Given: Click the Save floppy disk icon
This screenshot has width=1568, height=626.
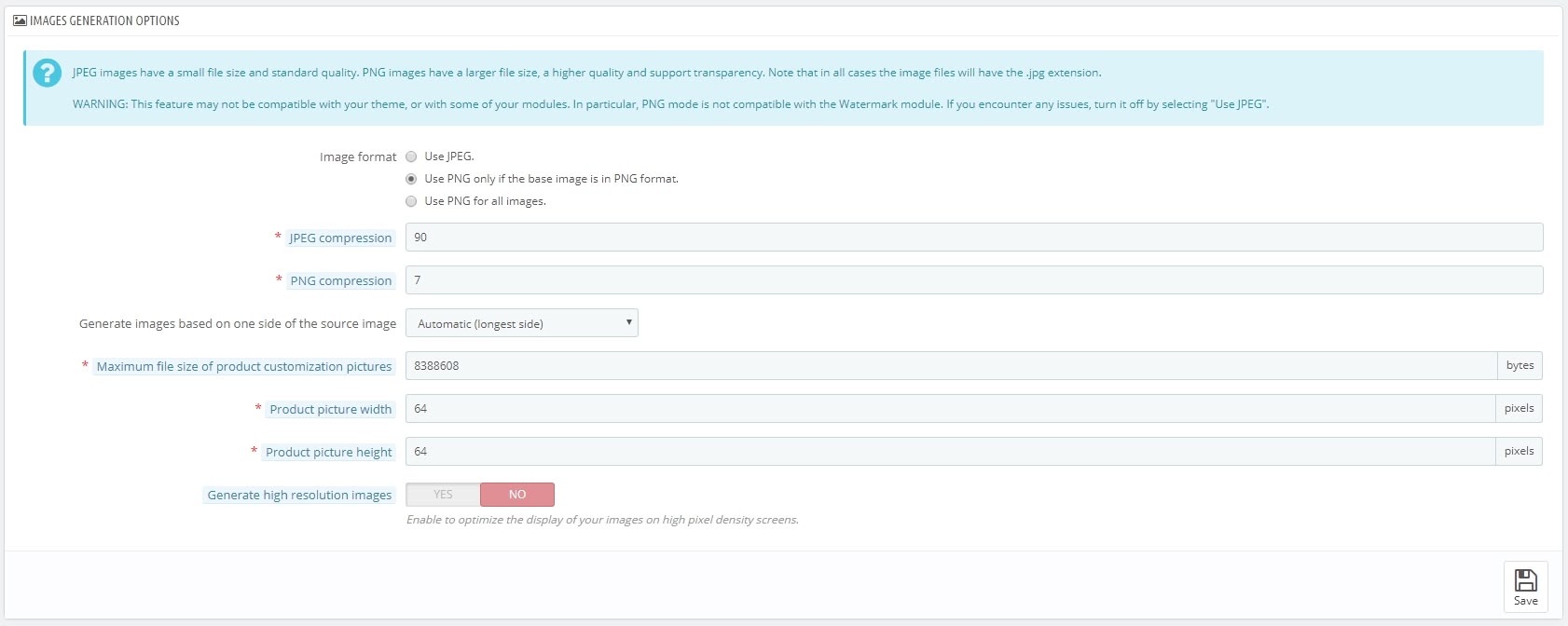Looking at the screenshot, I should tap(1525, 581).
